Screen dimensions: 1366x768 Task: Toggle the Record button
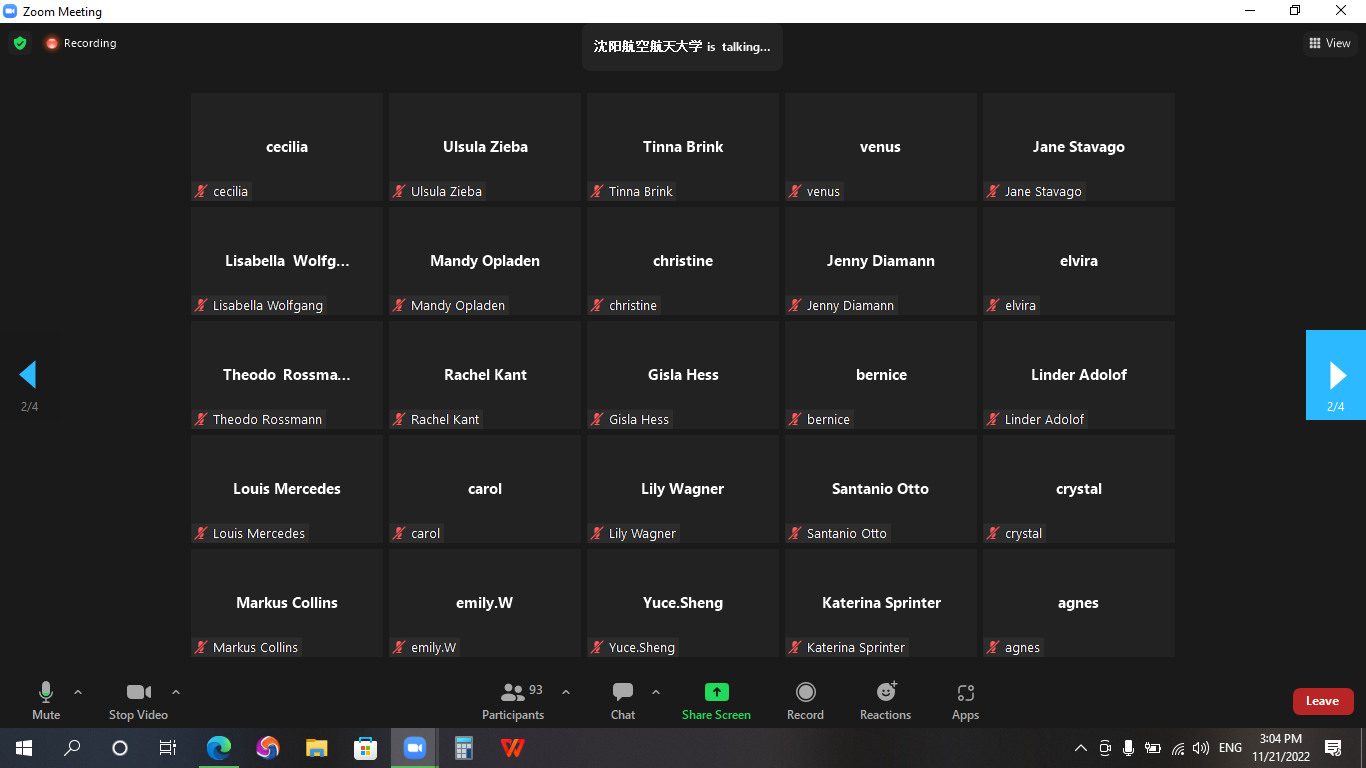click(x=805, y=700)
